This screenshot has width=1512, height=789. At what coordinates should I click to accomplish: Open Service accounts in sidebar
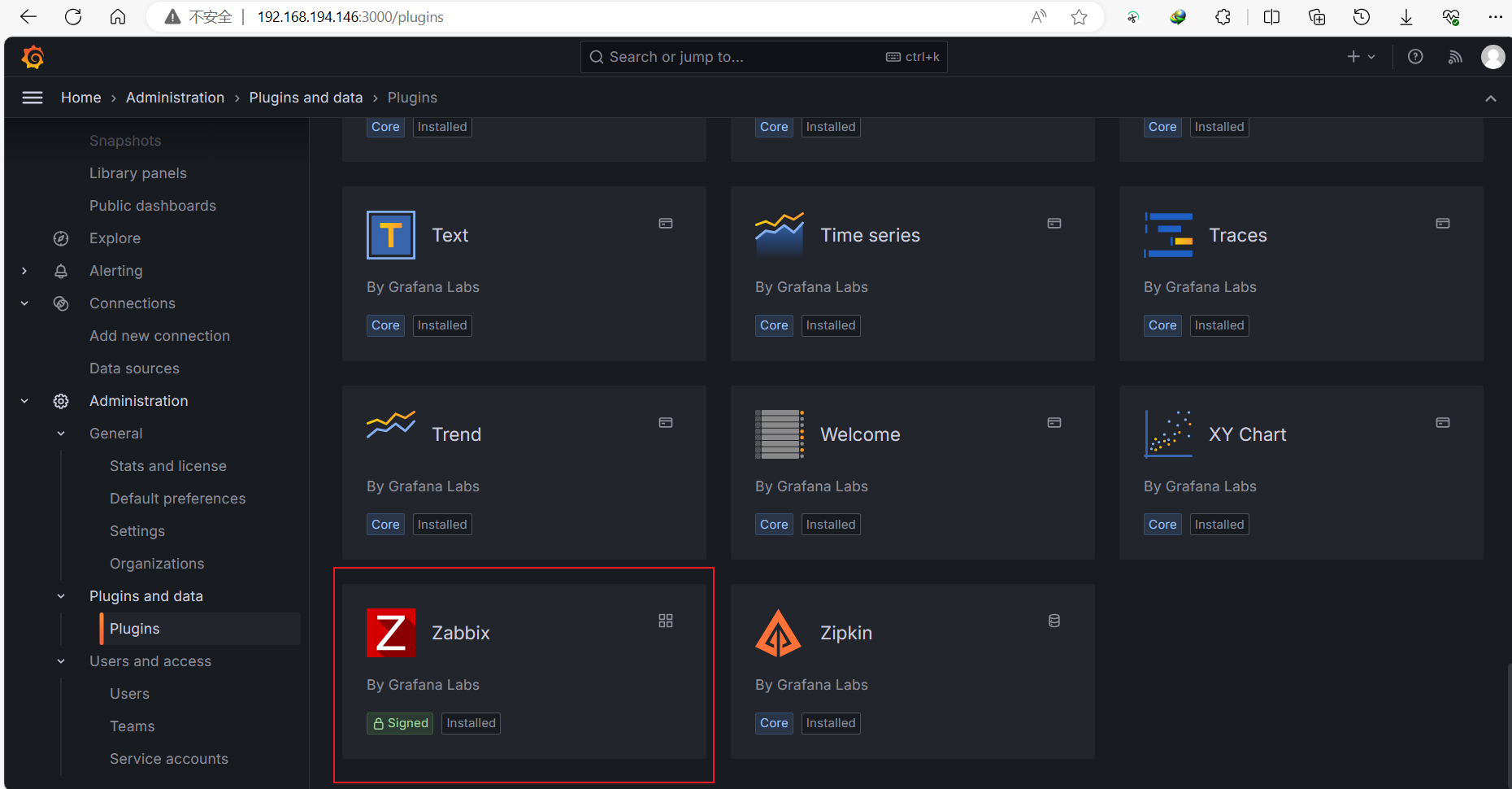169,759
